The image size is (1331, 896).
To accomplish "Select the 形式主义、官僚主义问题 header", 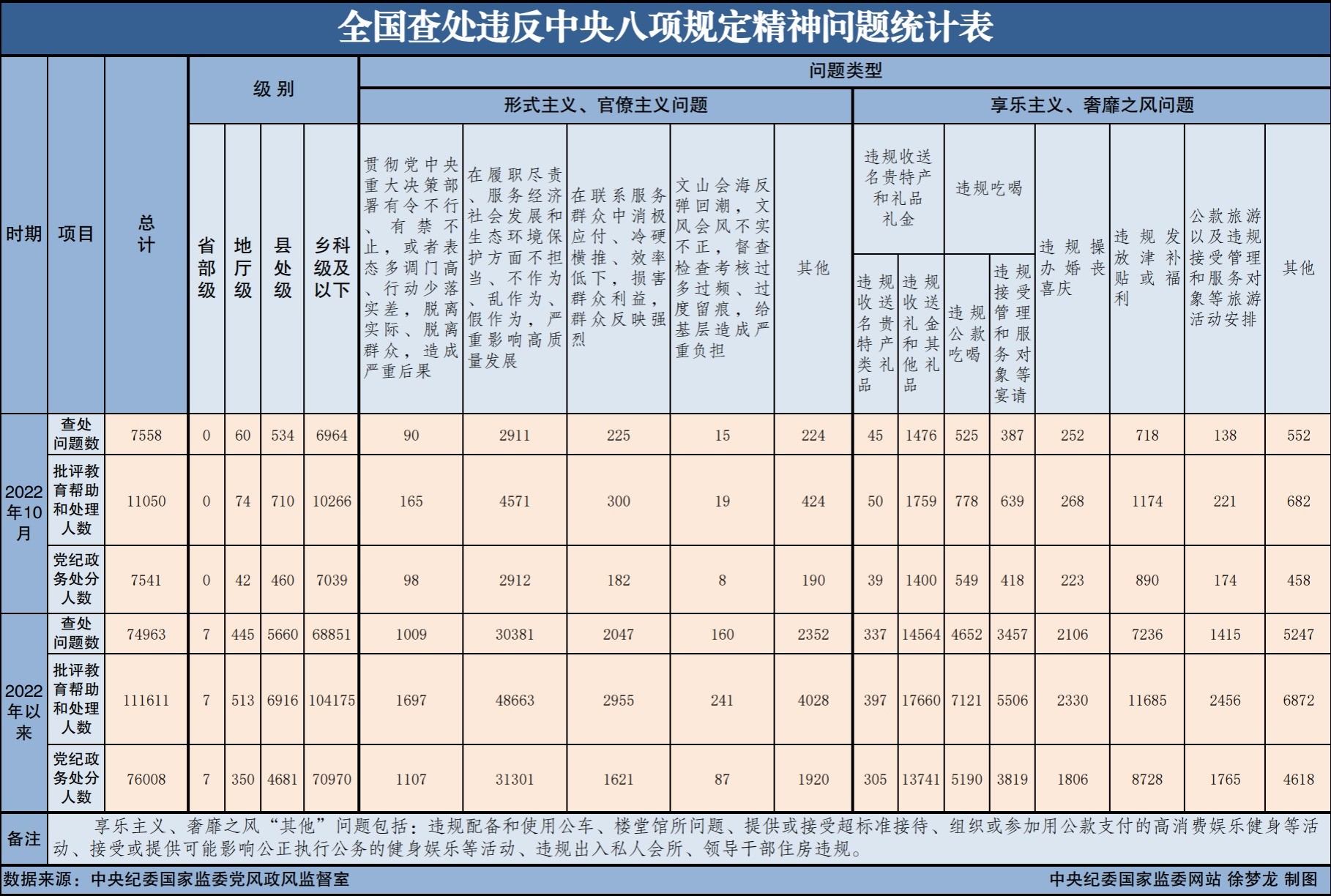I will (606, 106).
